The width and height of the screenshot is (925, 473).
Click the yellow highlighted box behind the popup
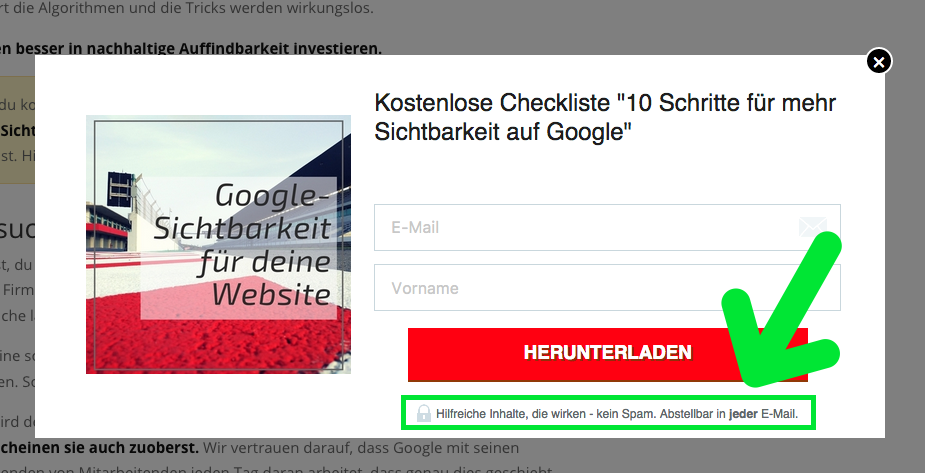click(x=17, y=130)
